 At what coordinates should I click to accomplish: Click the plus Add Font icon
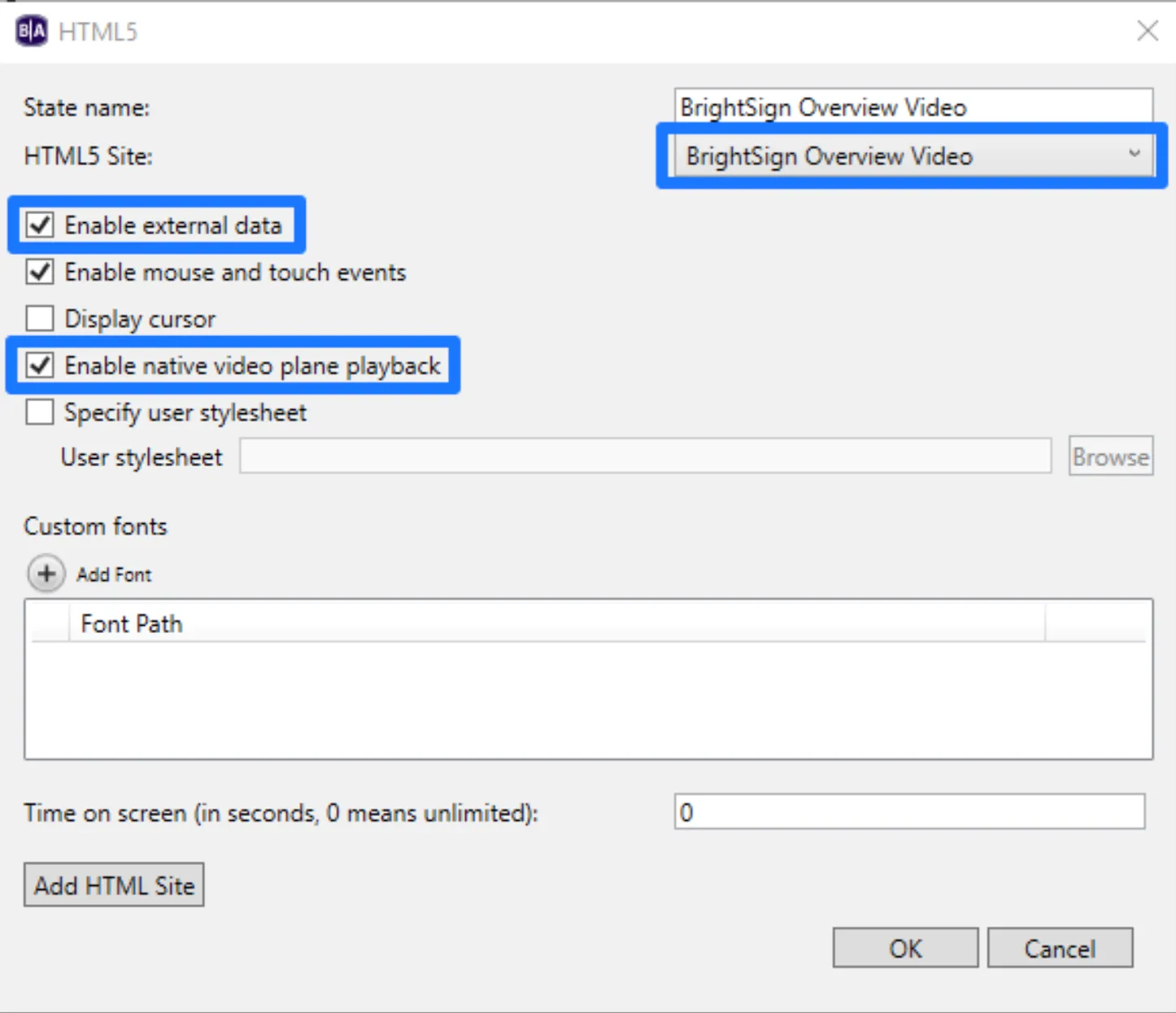click(46, 574)
